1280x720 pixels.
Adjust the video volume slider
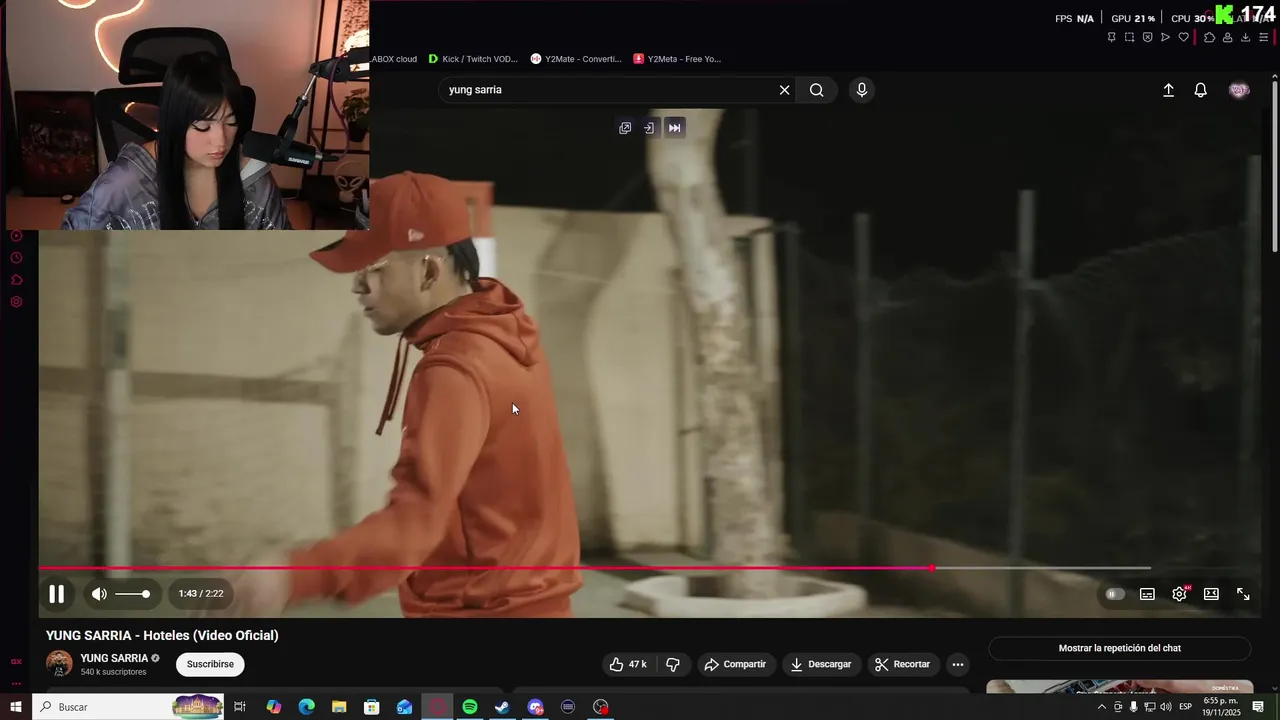132,594
